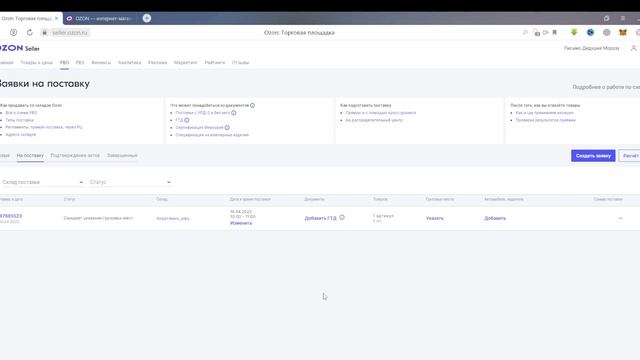This screenshot has width=640, height=360.
Task: Click the bookmark icon in the address bar
Action: tap(554, 32)
